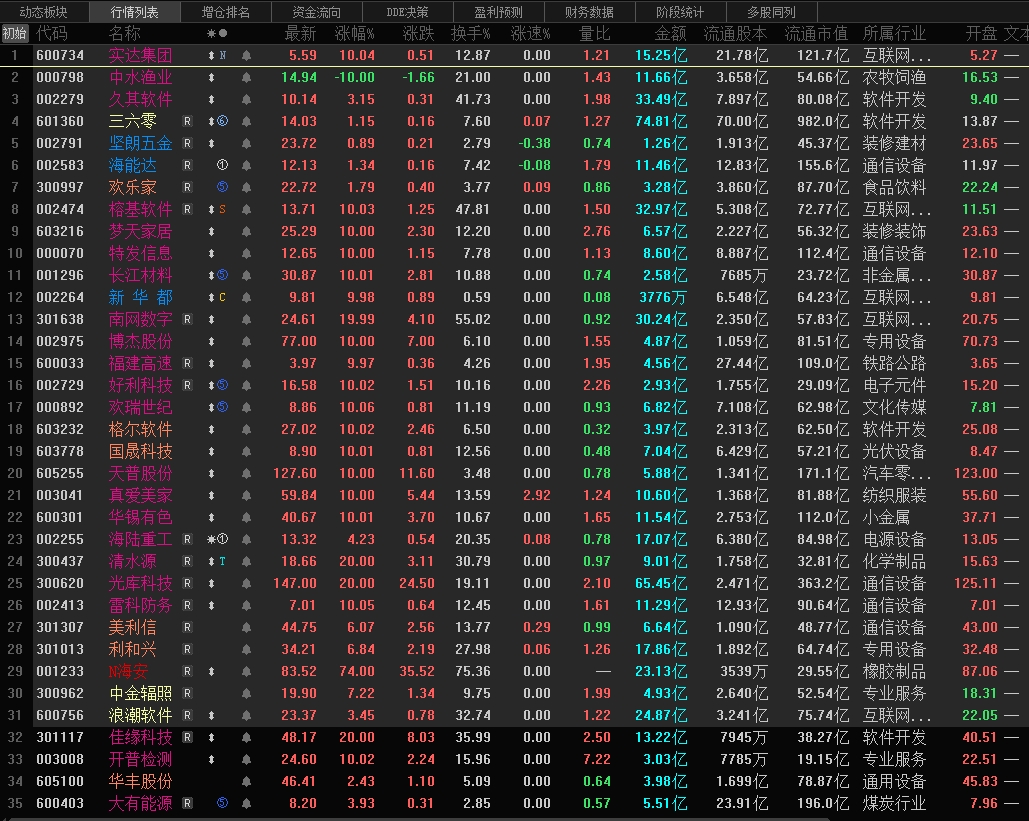Click the R margin badge beside 三六零

point(187,121)
